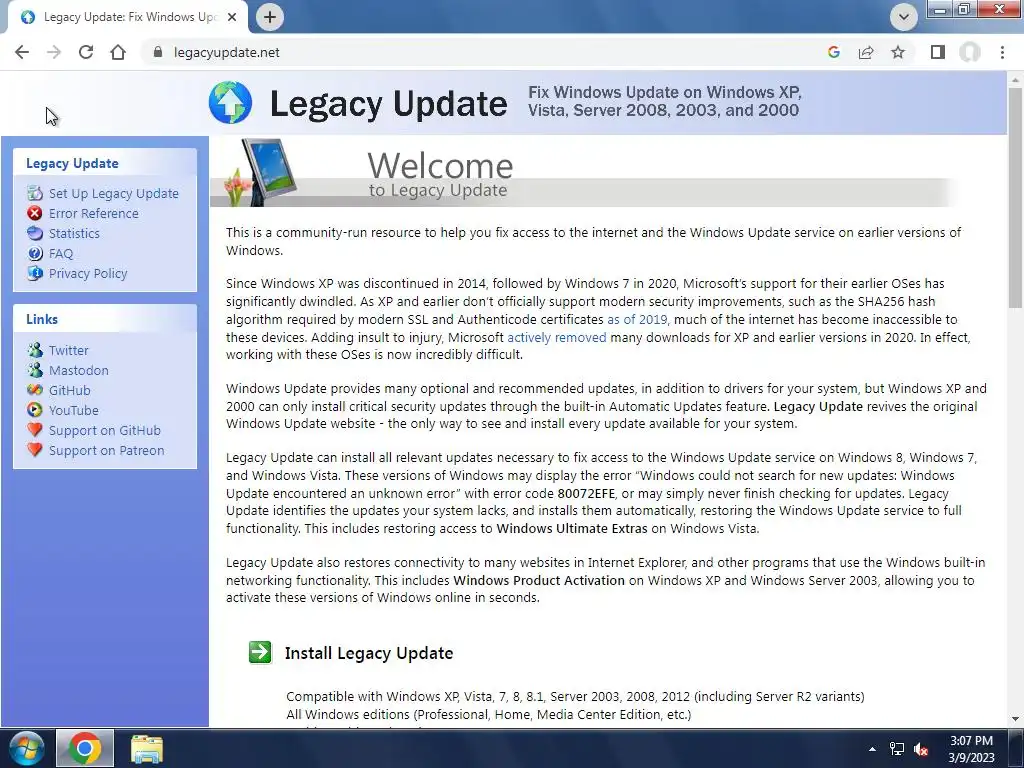Open the Statistics link
Viewport: 1024px width, 768px height.
(74, 233)
